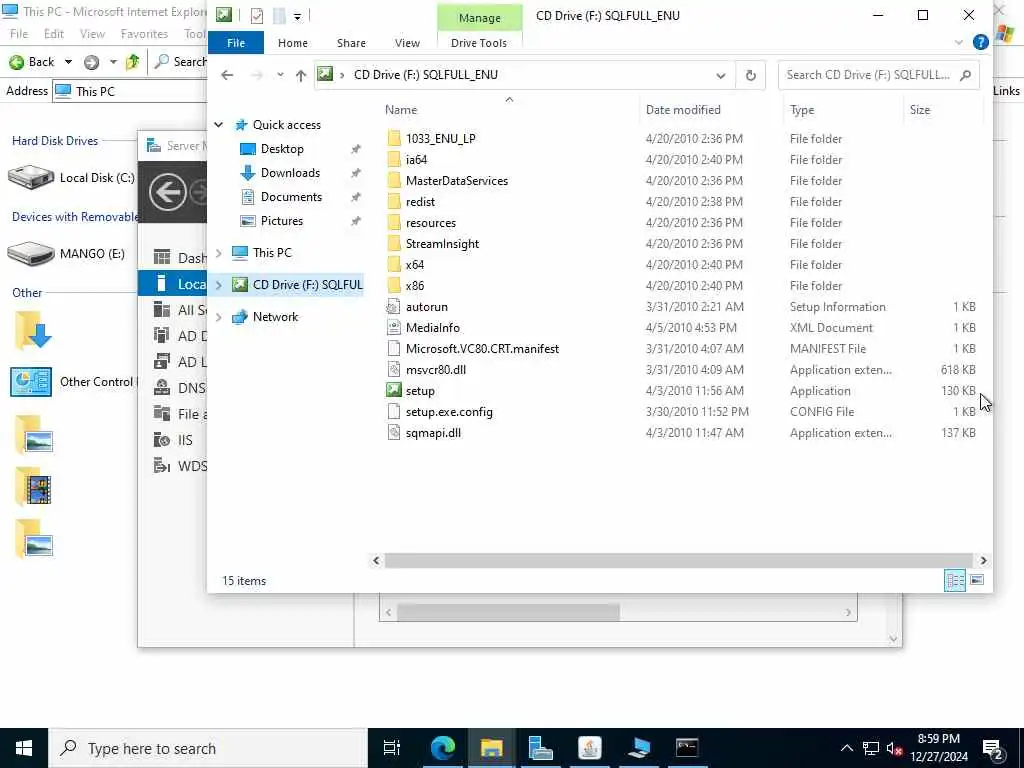Screen dimensions: 1024x768
Task: Sort files by Date modified column
Action: [712, 110]
